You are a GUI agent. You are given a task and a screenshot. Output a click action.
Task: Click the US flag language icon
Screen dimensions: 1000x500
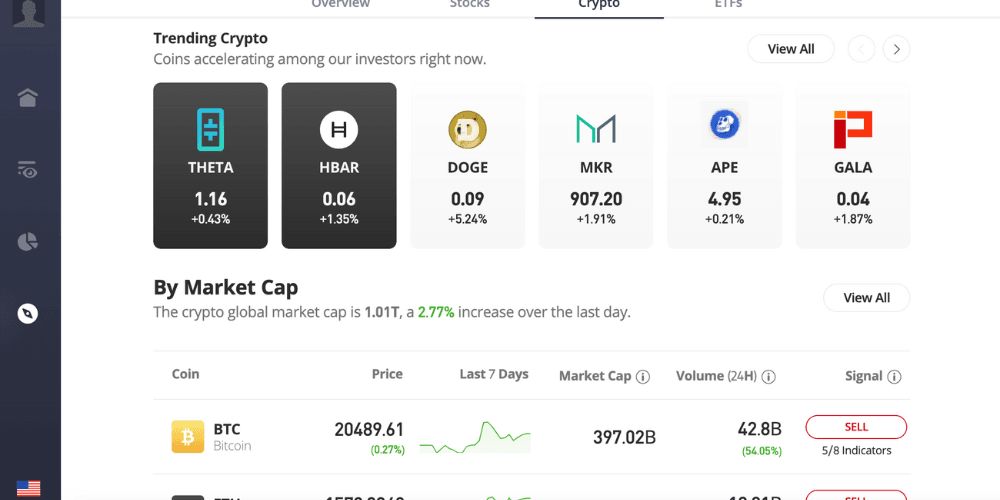point(28,488)
